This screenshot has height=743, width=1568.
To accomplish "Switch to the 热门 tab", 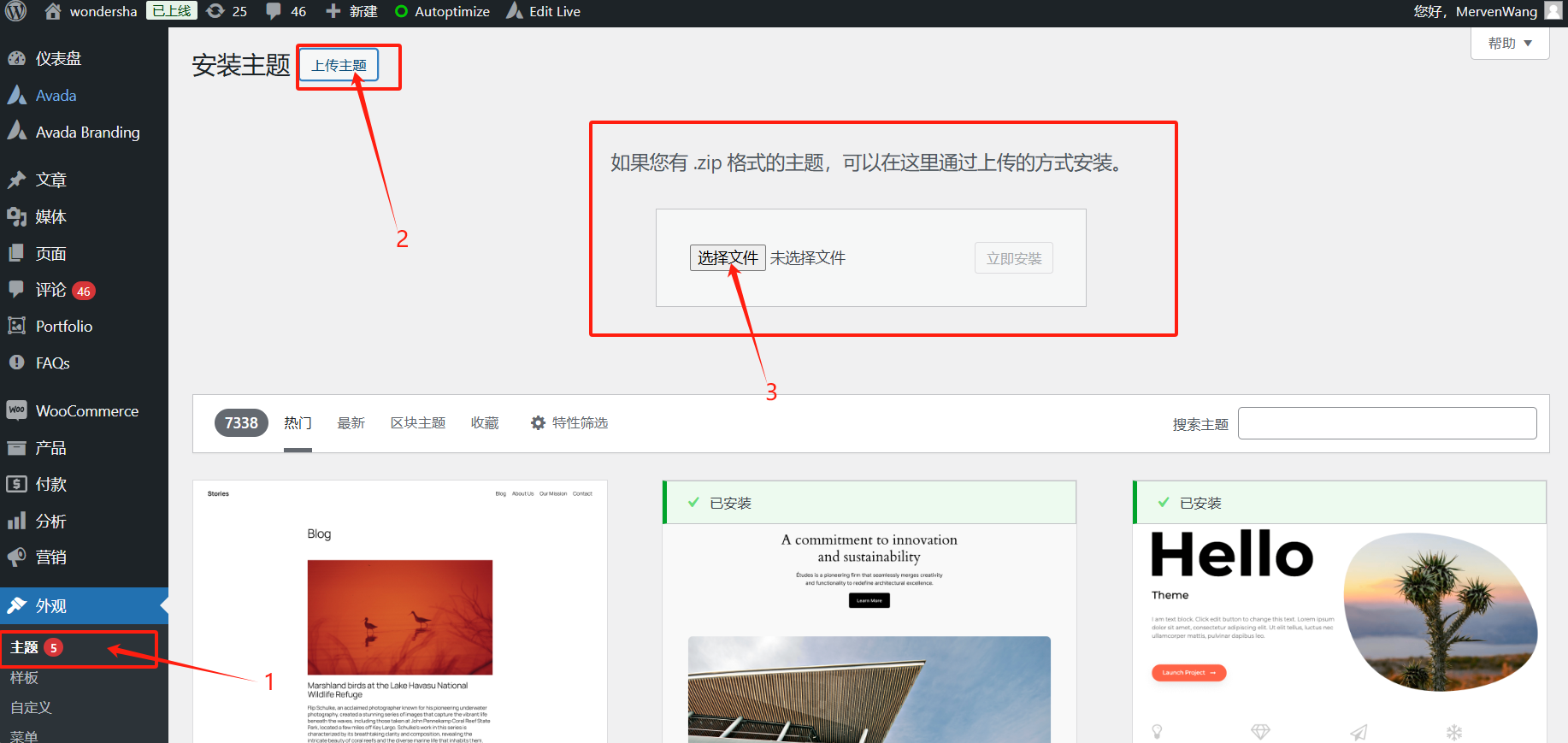I will click(x=298, y=422).
